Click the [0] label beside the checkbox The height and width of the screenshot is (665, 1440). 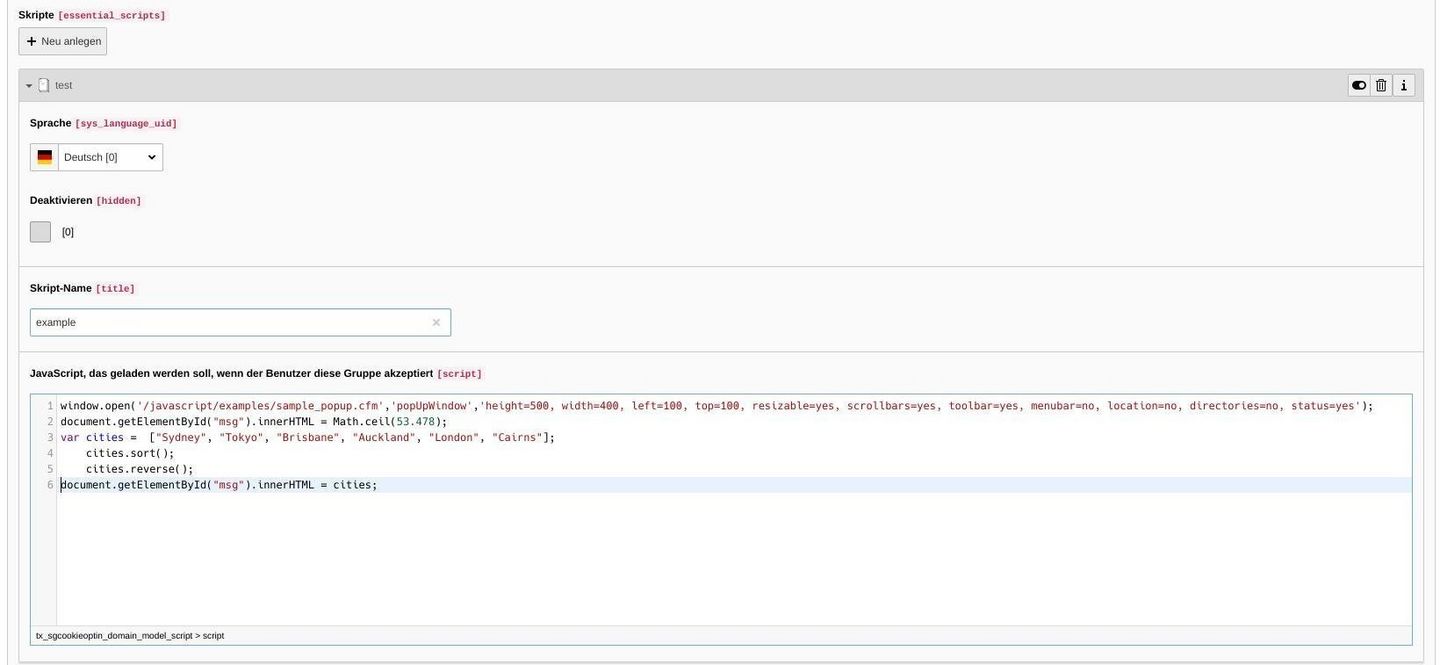pyautogui.click(x=68, y=232)
